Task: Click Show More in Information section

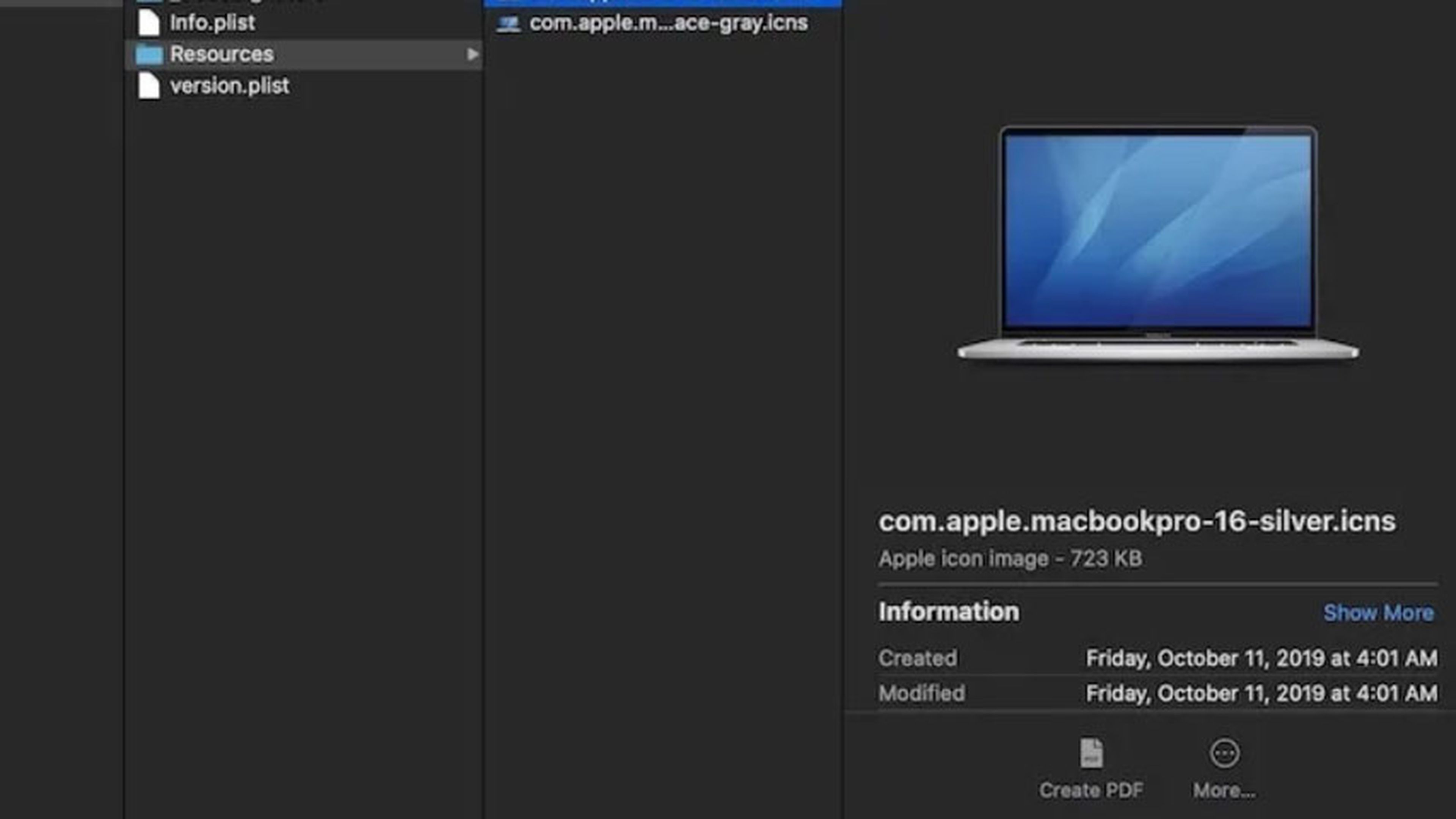Action: pos(1379,612)
